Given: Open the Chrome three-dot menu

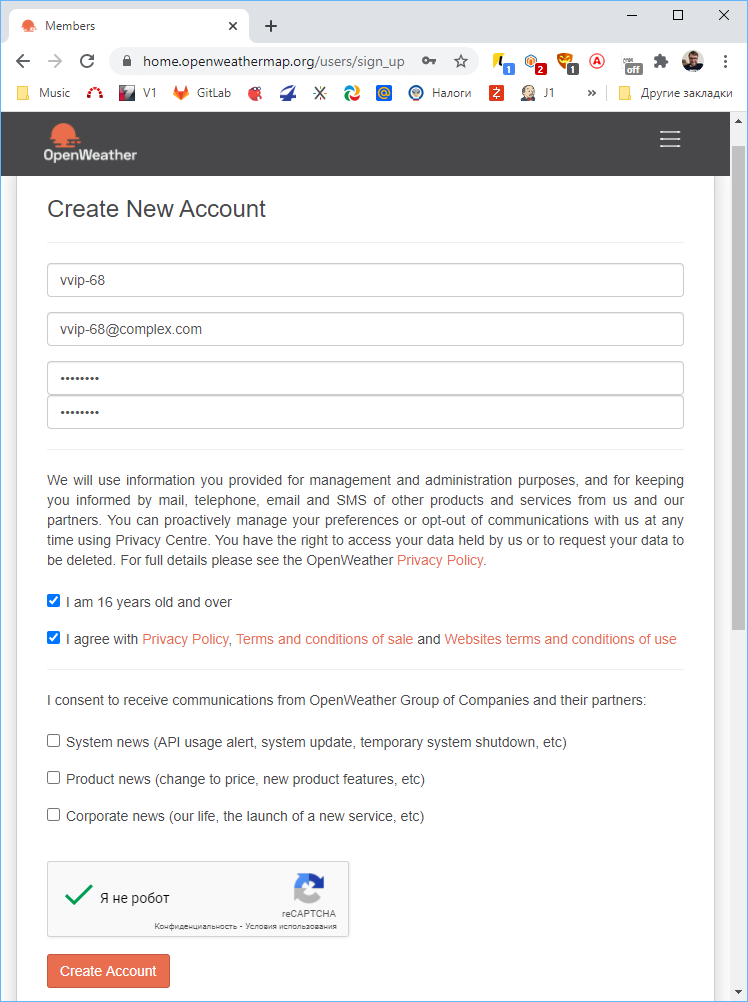Looking at the screenshot, I should coord(725,61).
